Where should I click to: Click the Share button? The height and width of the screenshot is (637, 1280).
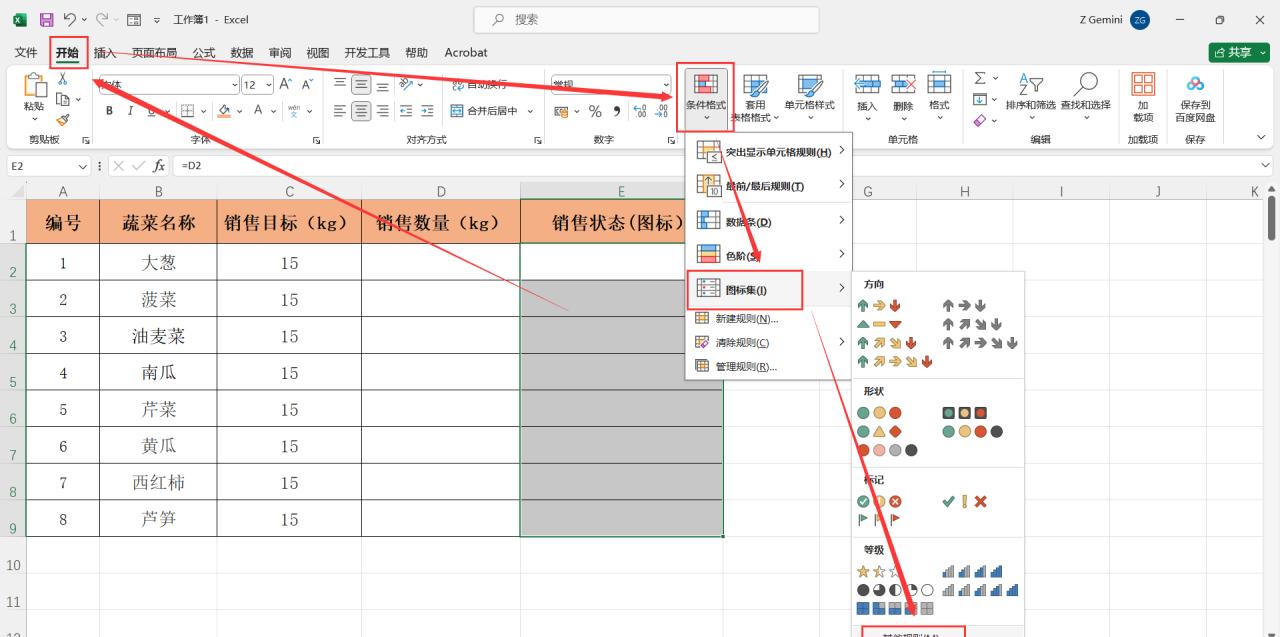click(x=1239, y=52)
